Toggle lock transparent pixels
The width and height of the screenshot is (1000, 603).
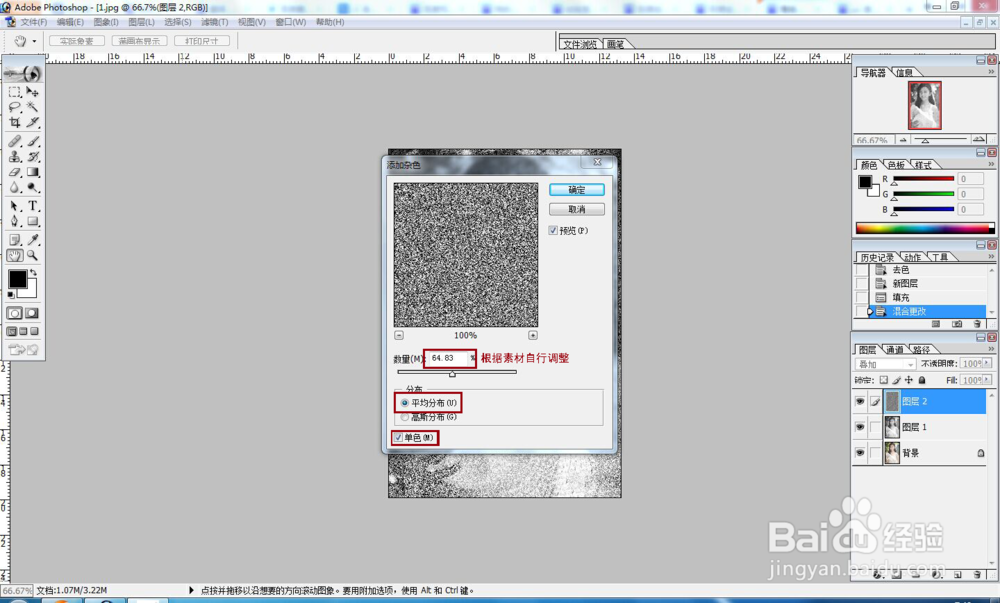(883, 380)
